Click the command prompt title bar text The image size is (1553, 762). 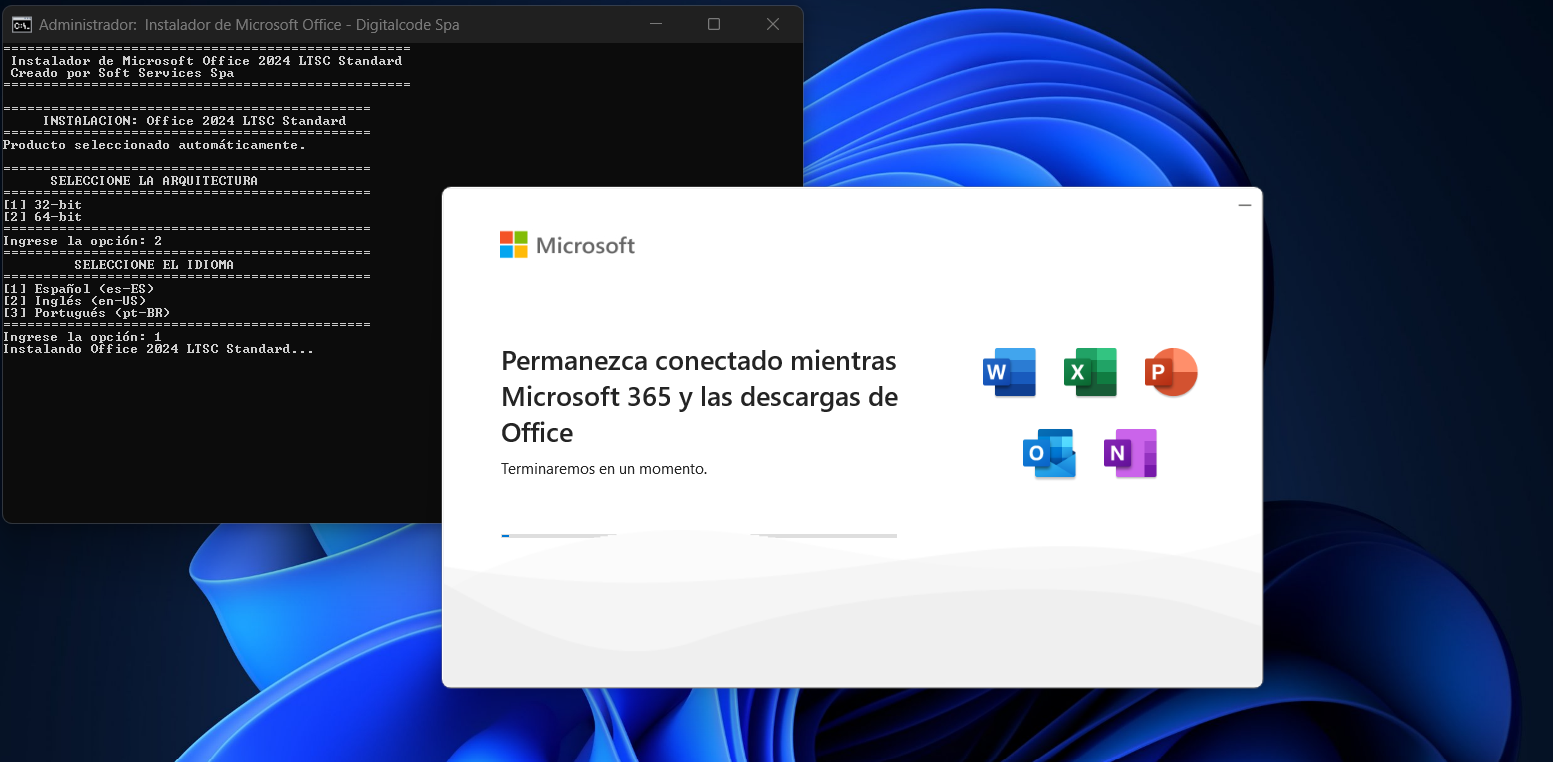click(x=249, y=25)
